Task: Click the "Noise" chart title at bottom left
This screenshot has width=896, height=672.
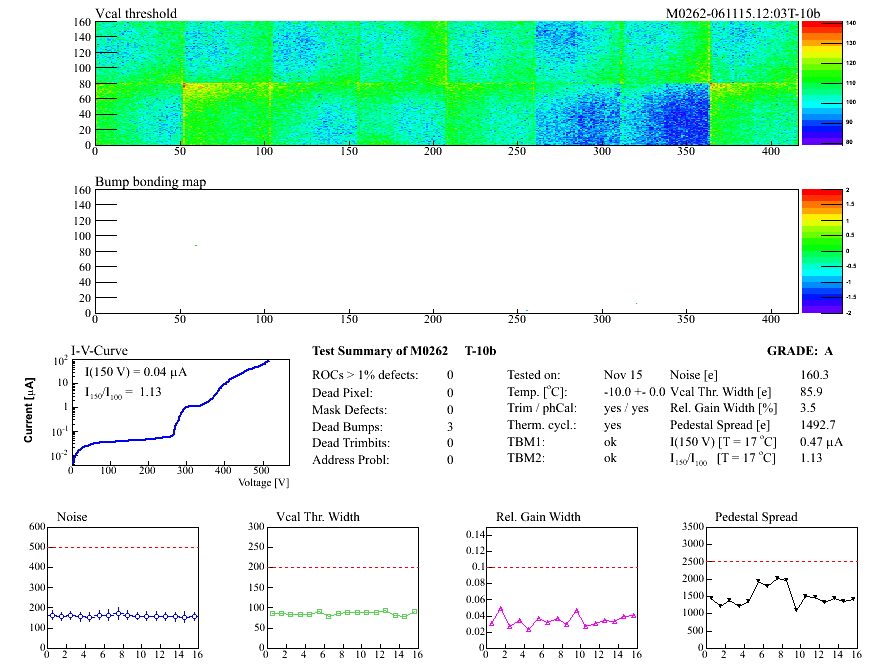Action: pyautogui.click(x=74, y=517)
